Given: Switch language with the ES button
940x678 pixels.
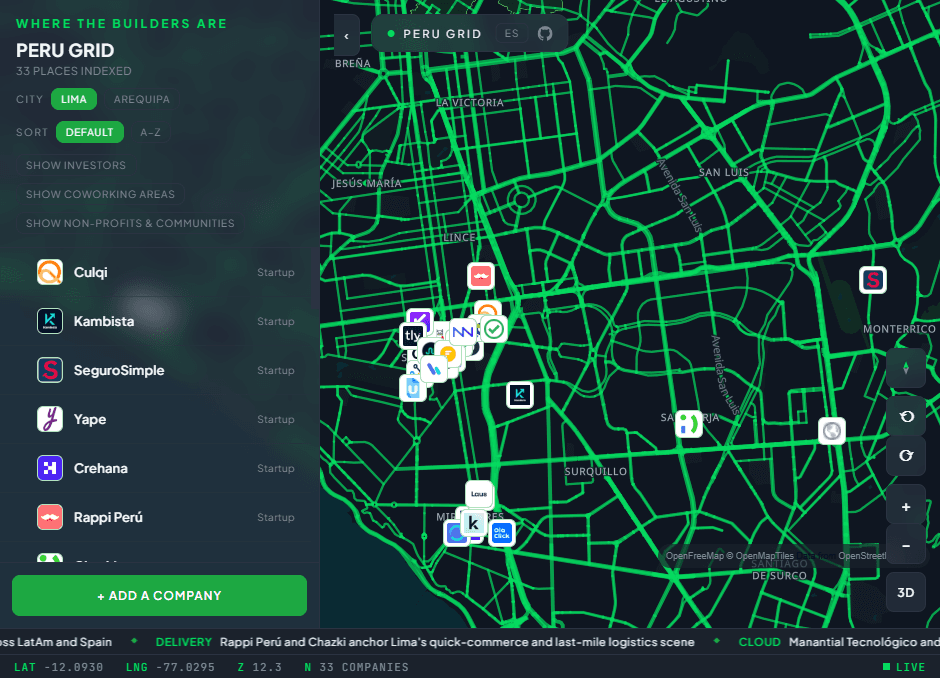Looking at the screenshot, I should [x=511, y=34].
